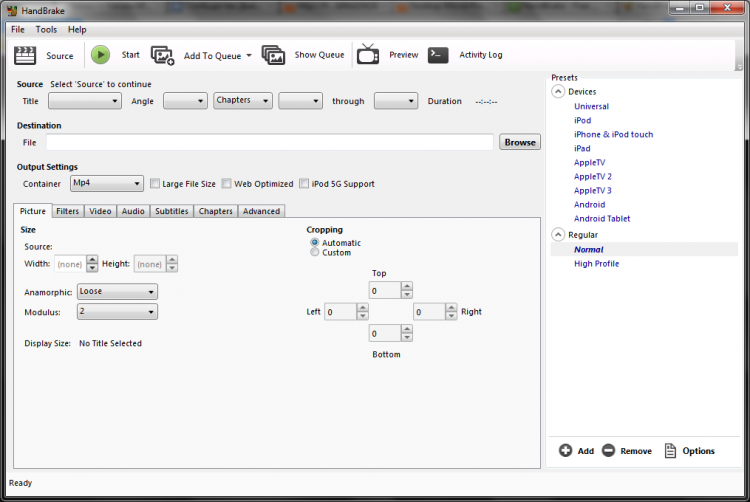Enable iPod 5G Support checkbox
750x502 pixels.
point(304,184)
